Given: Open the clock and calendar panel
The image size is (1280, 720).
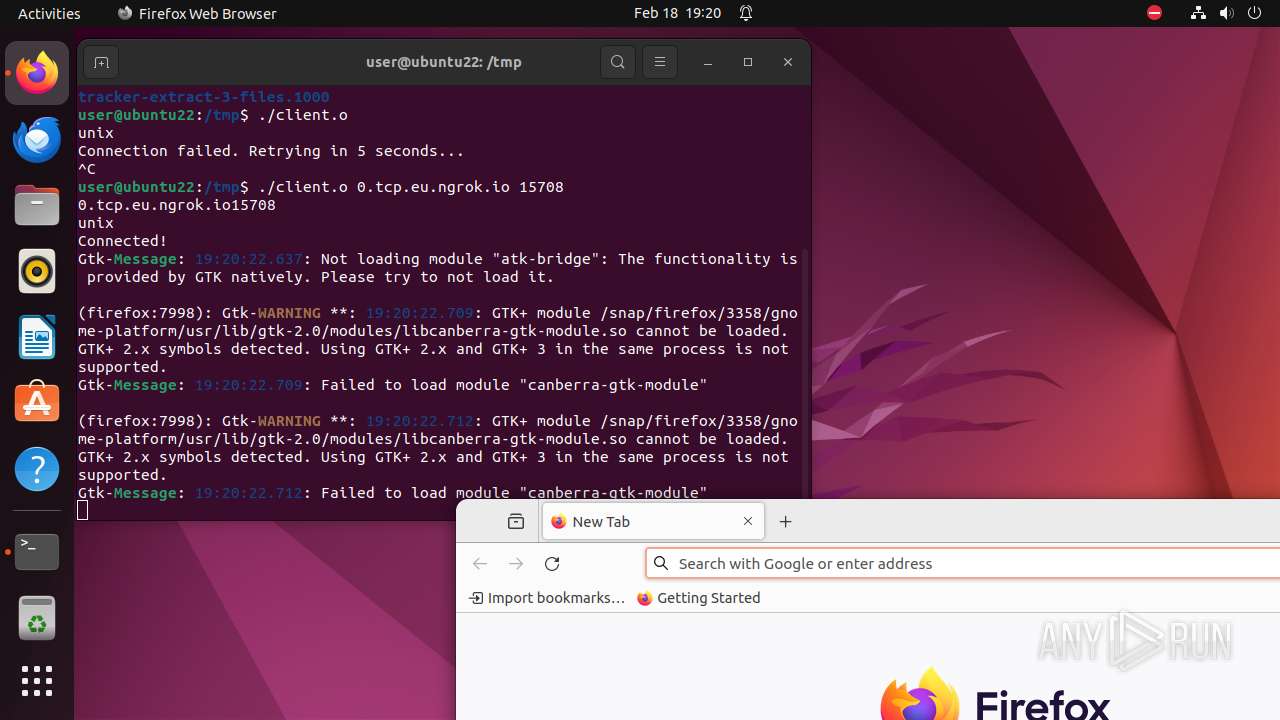Looking at the screenshot, I should tap(677, 13).
